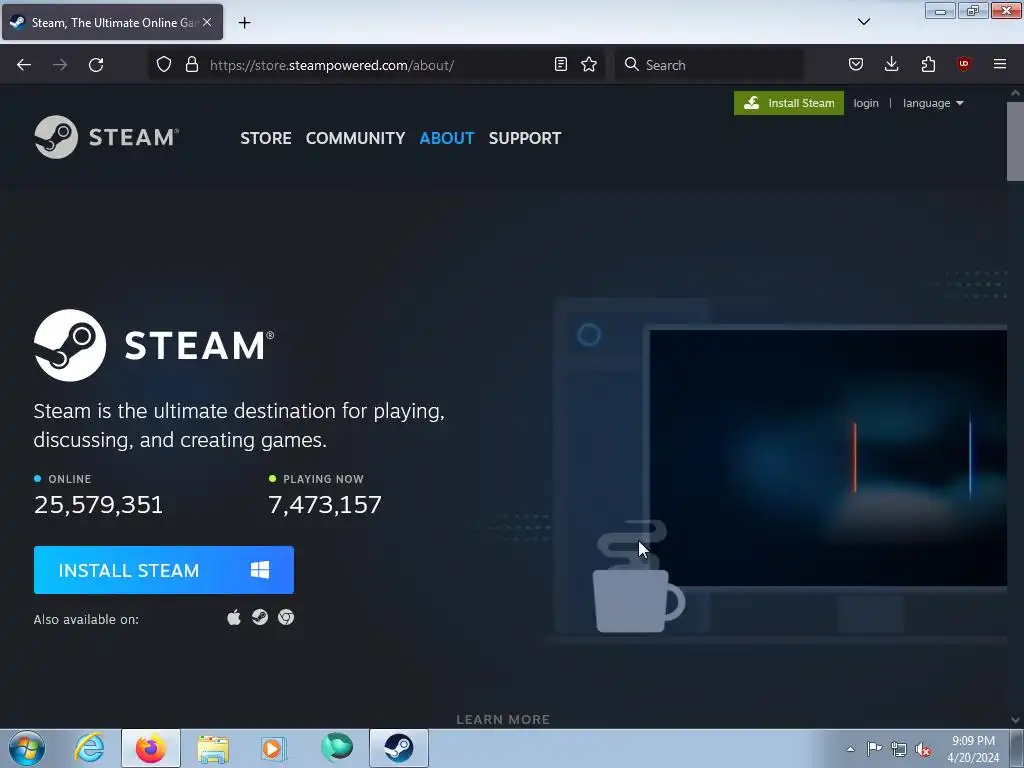Click the blue INSTALL STEAM button
1024x768 pixels.
[x=164, y=570]
